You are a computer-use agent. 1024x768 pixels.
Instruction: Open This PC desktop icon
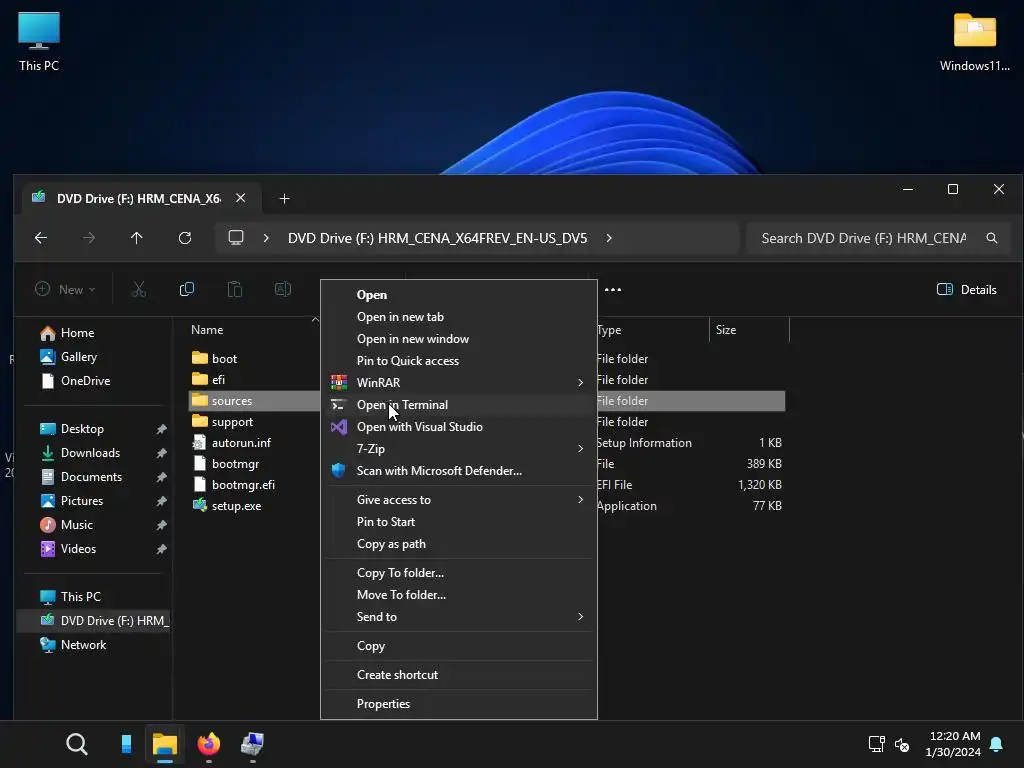coord(39,42)
